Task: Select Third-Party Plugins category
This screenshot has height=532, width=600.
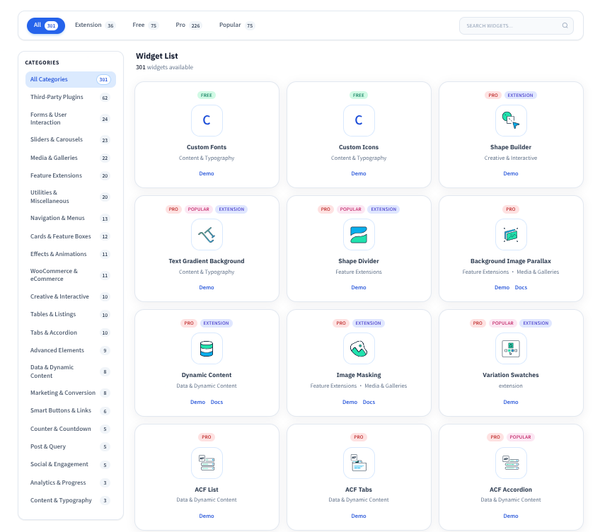Action: click(x=70, y=97)
